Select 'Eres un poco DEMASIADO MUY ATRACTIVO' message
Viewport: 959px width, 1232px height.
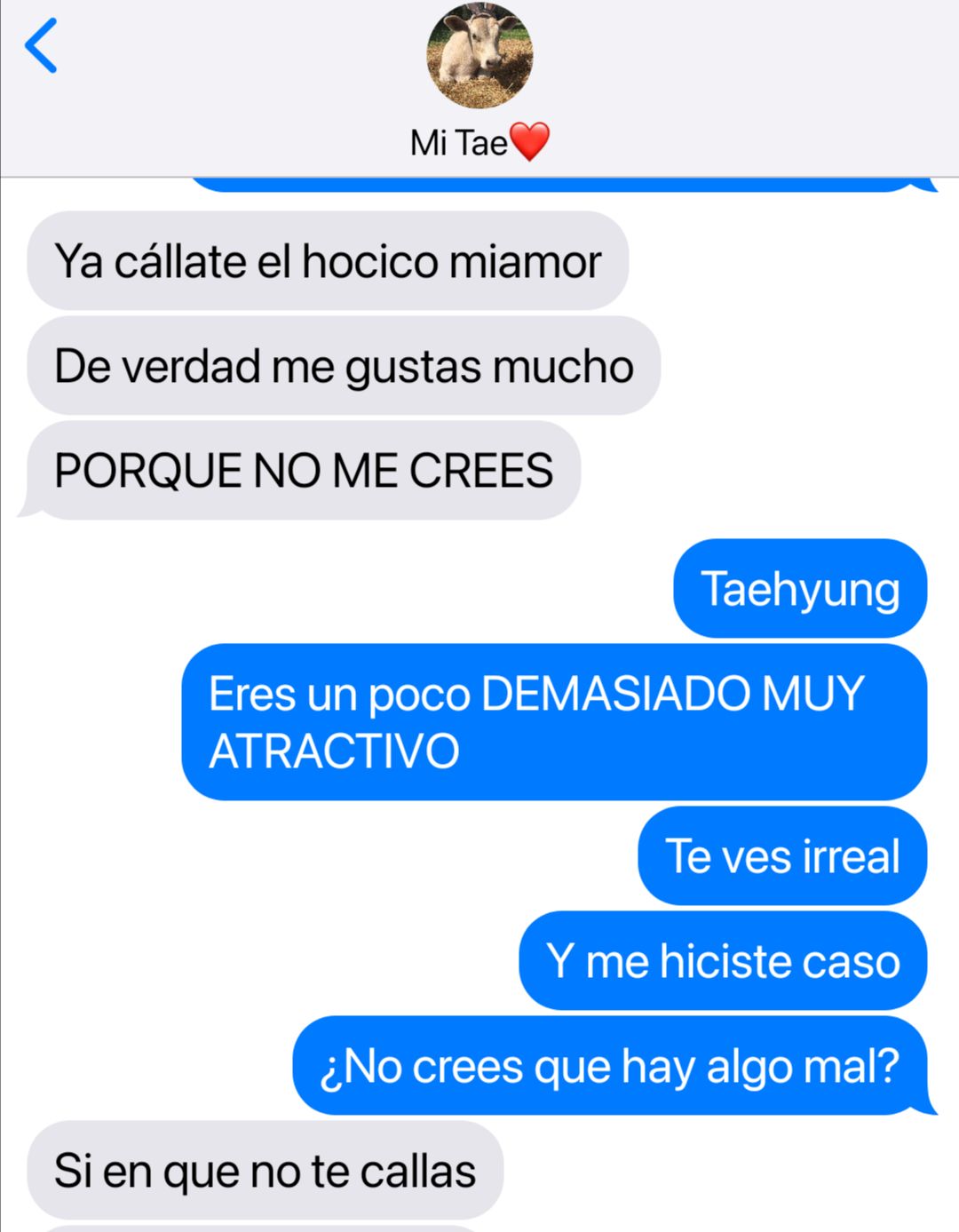click(554, 722)
